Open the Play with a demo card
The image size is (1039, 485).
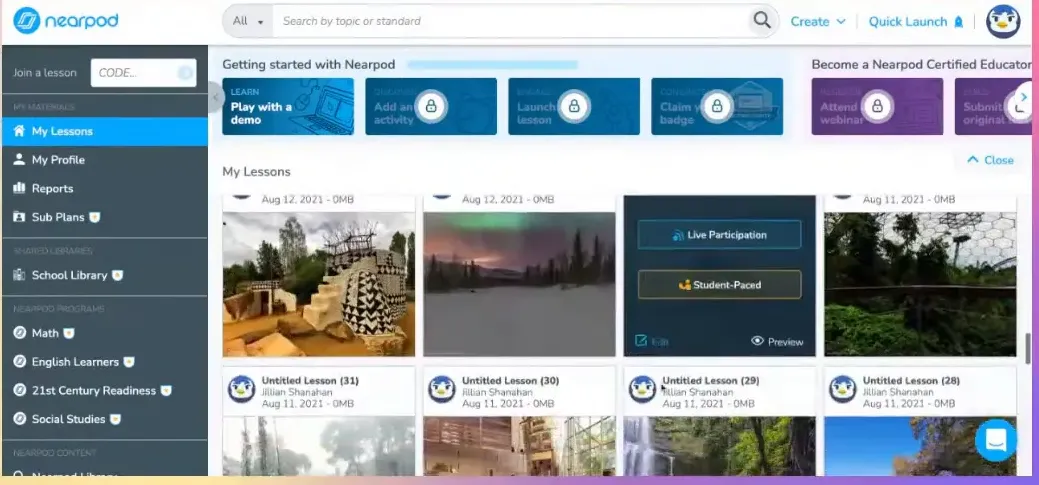pyautogui.click(x=288, y=107)
